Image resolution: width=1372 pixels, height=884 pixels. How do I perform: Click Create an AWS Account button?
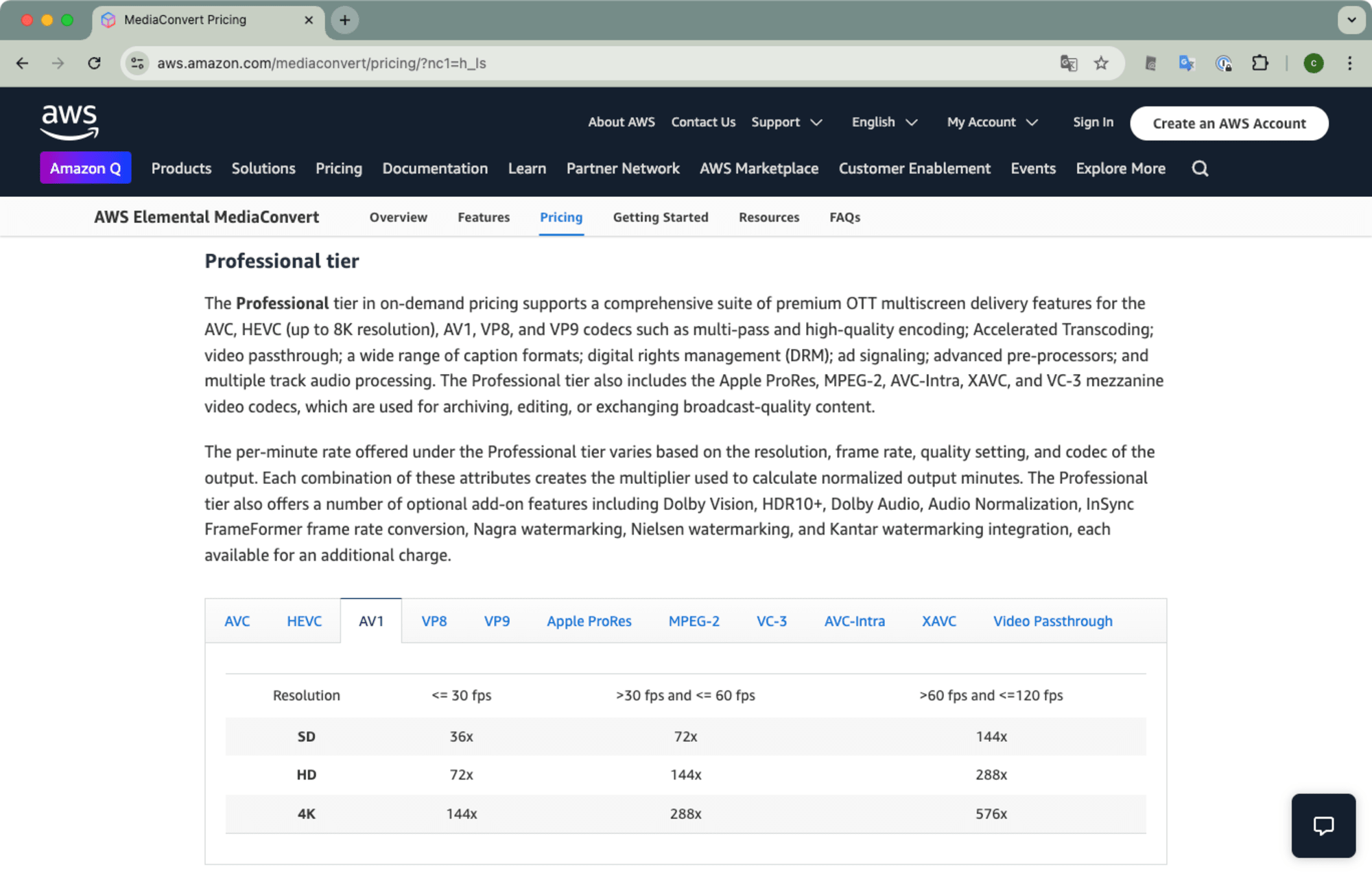click(1229, 124)
